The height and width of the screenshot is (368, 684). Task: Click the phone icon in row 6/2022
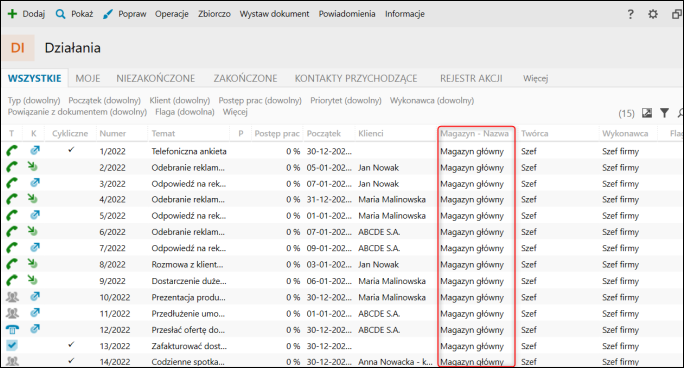12,232
